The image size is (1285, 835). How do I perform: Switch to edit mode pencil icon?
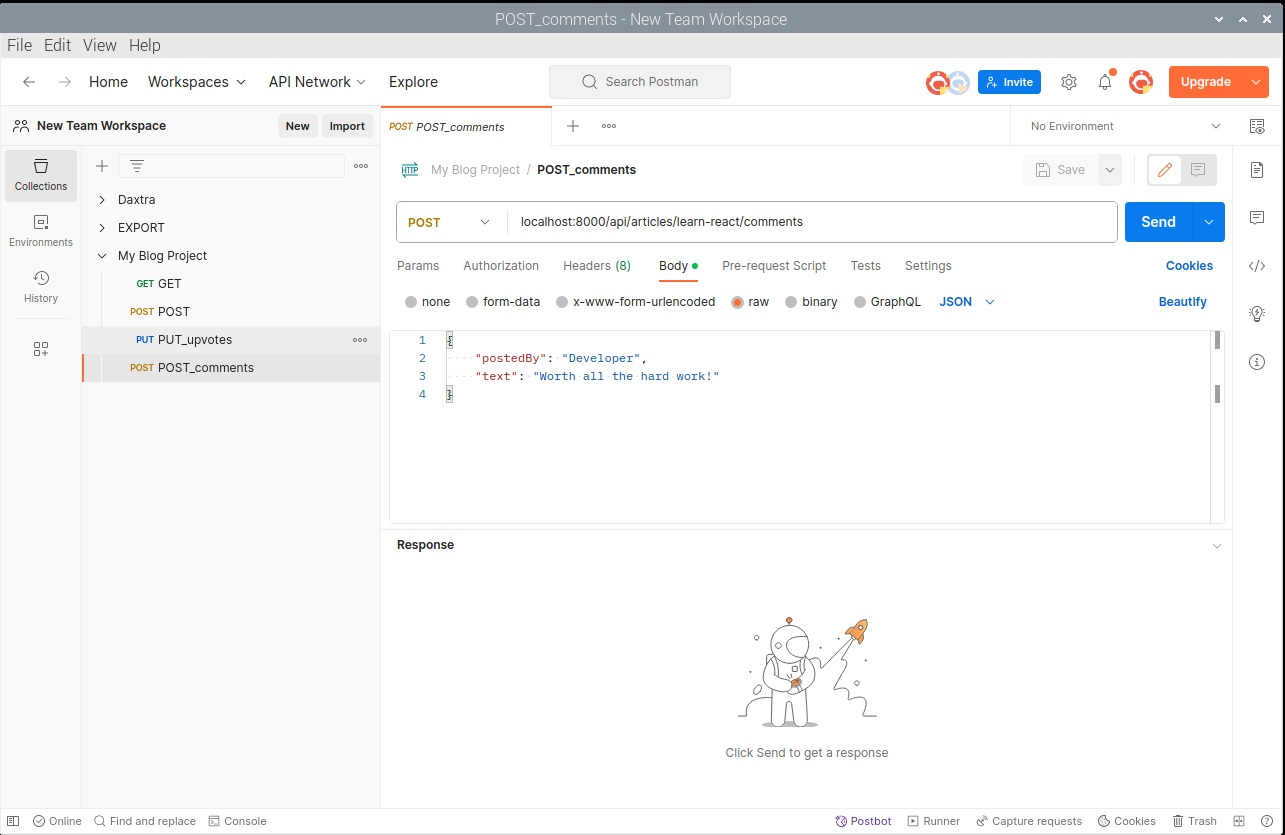click(1165, 170)
